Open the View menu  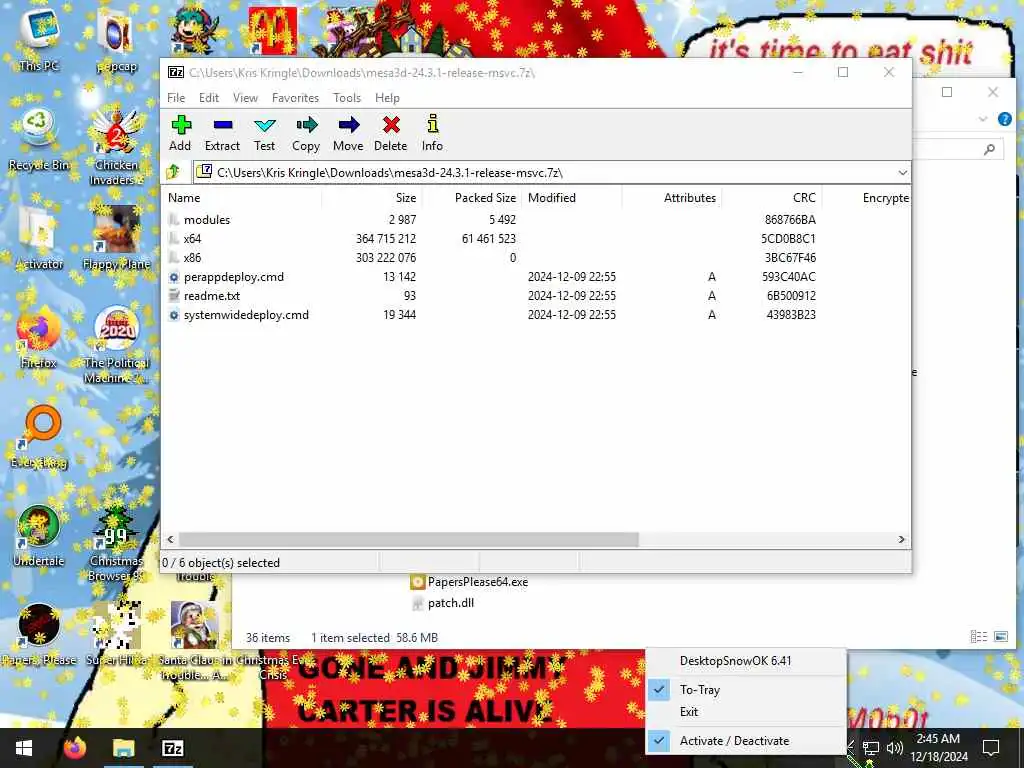click(x=245, y=98)
